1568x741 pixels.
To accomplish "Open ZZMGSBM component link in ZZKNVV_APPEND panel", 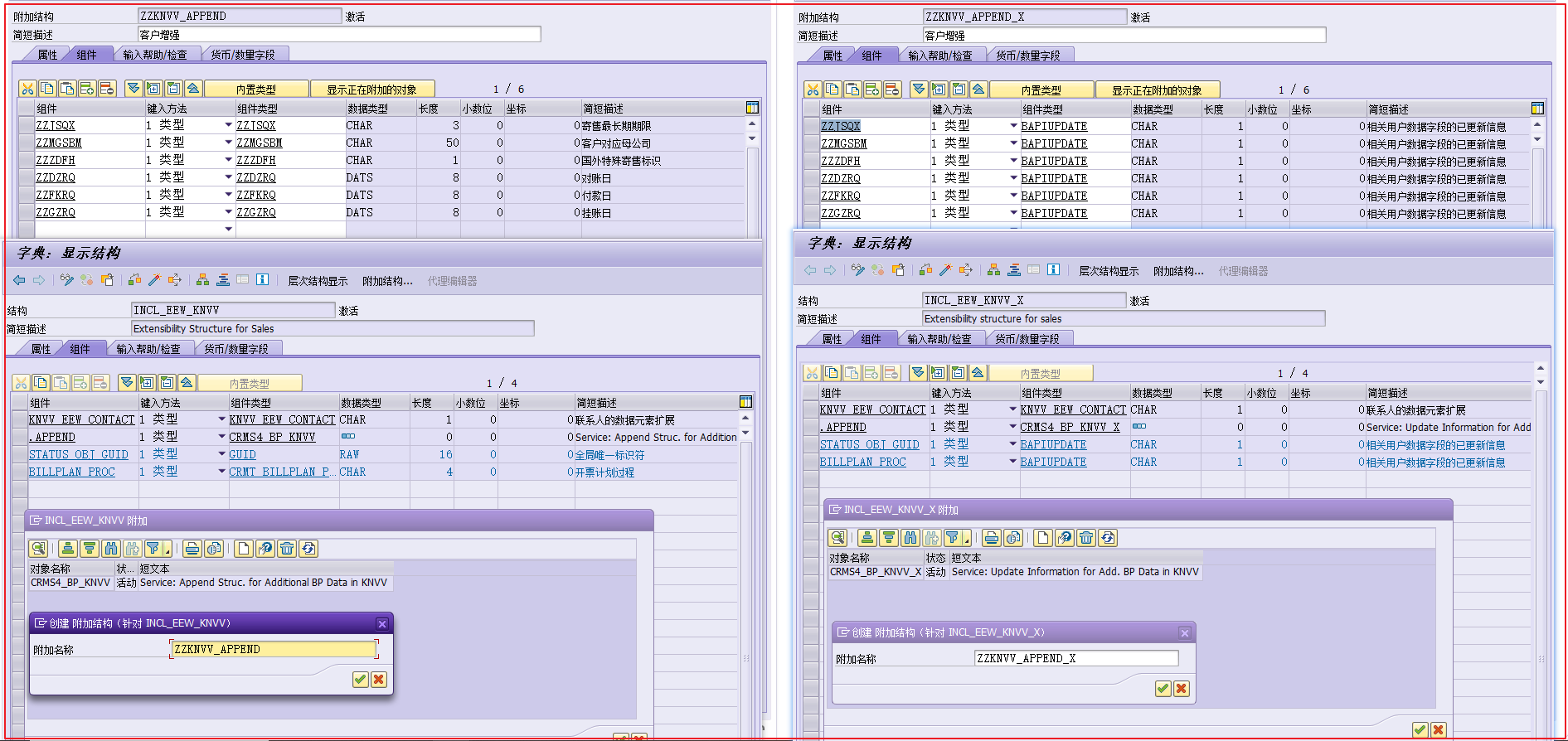I will click(59, 143).
